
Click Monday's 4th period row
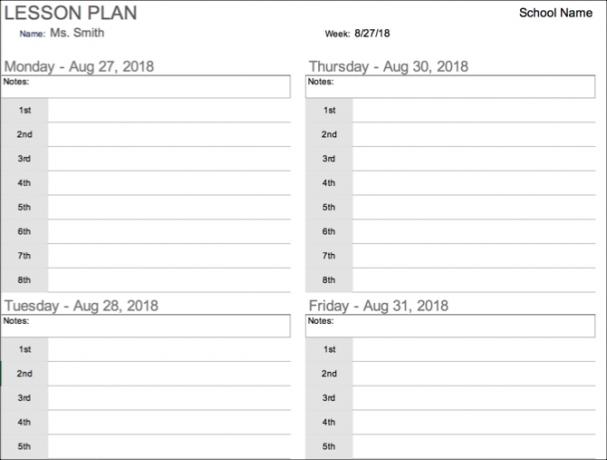coord(146,183)
